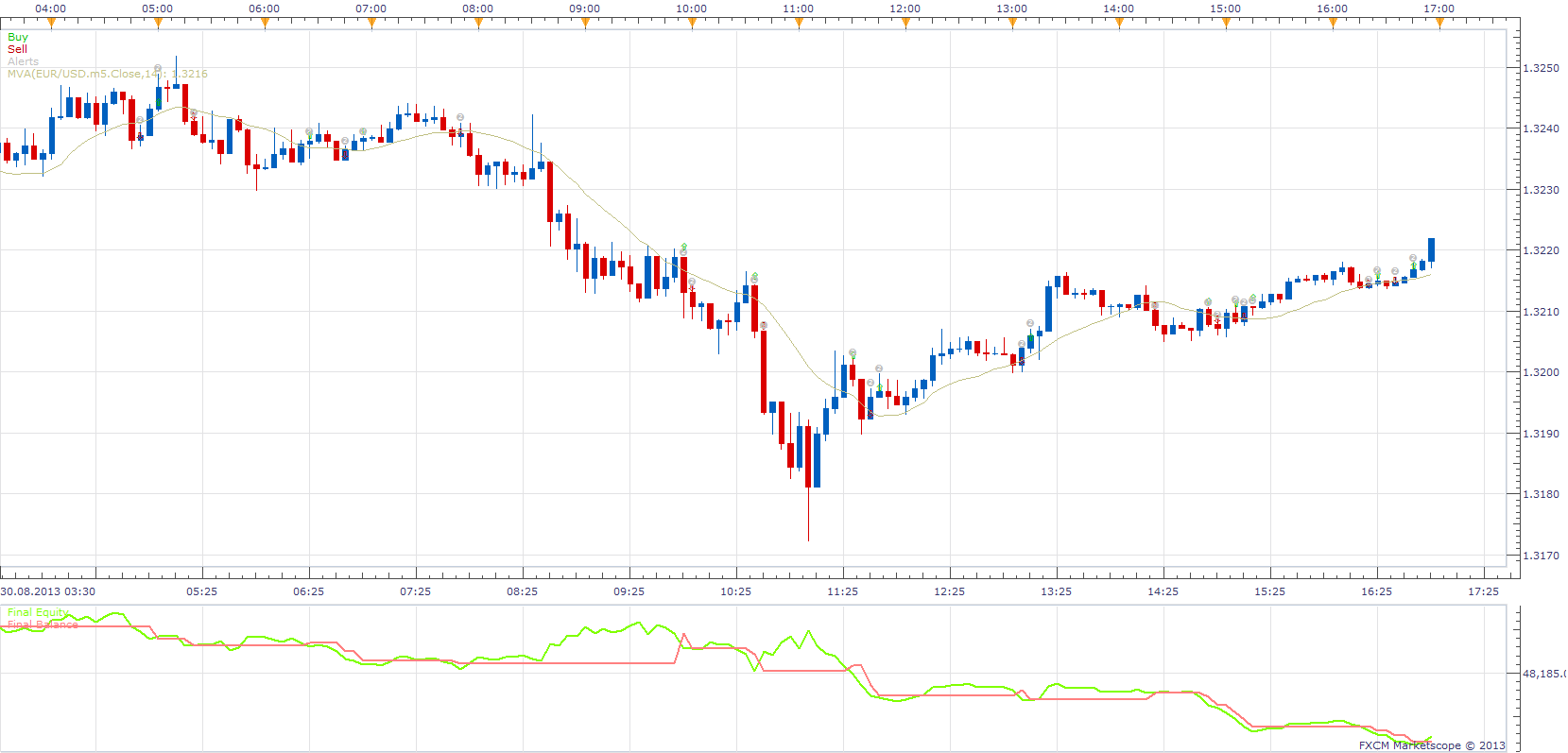The image size is (1568, 753).
Task: Select the 06:25 bottom time label
Action: (x=308, y=591)
